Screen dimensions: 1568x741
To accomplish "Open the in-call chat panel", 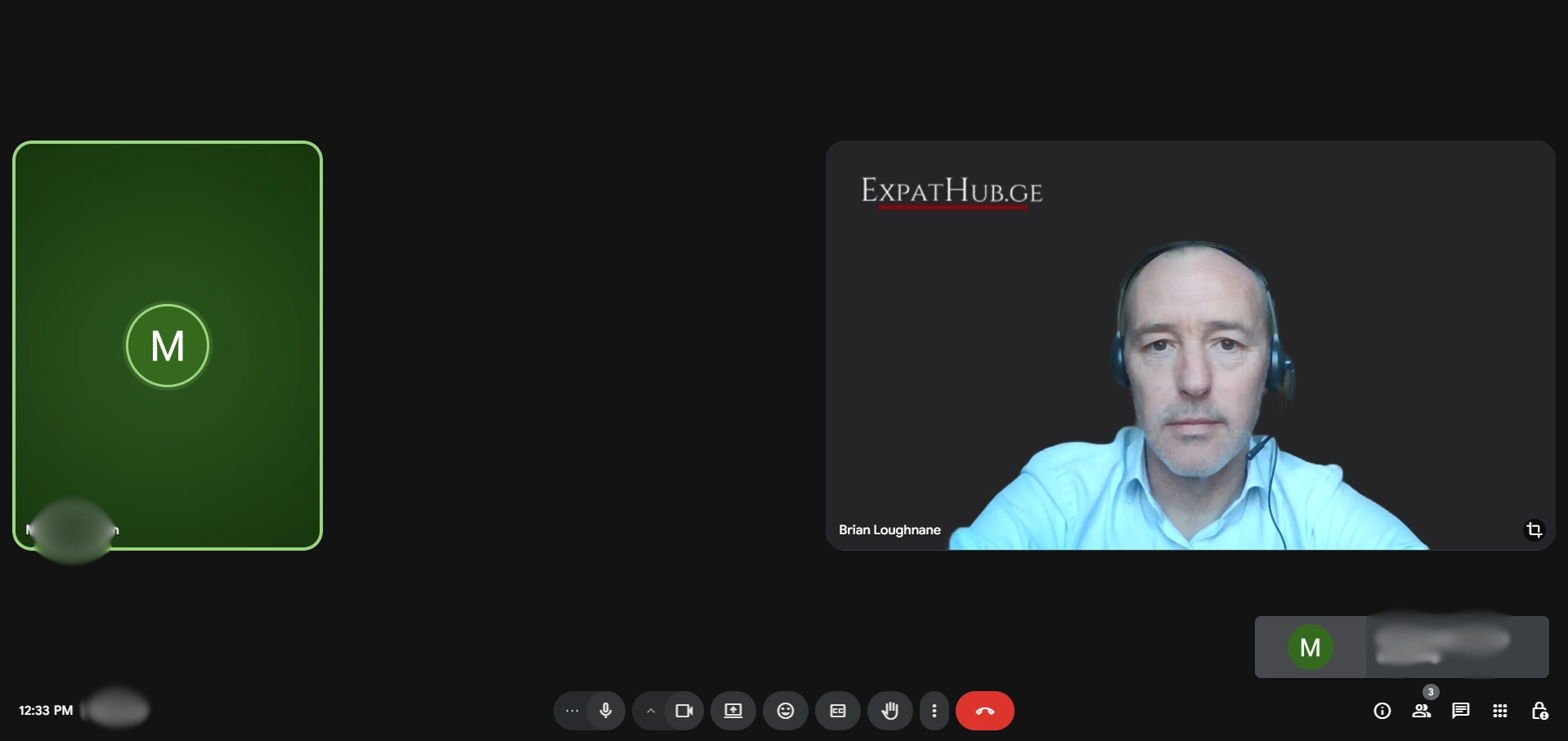I will 1461,711.
